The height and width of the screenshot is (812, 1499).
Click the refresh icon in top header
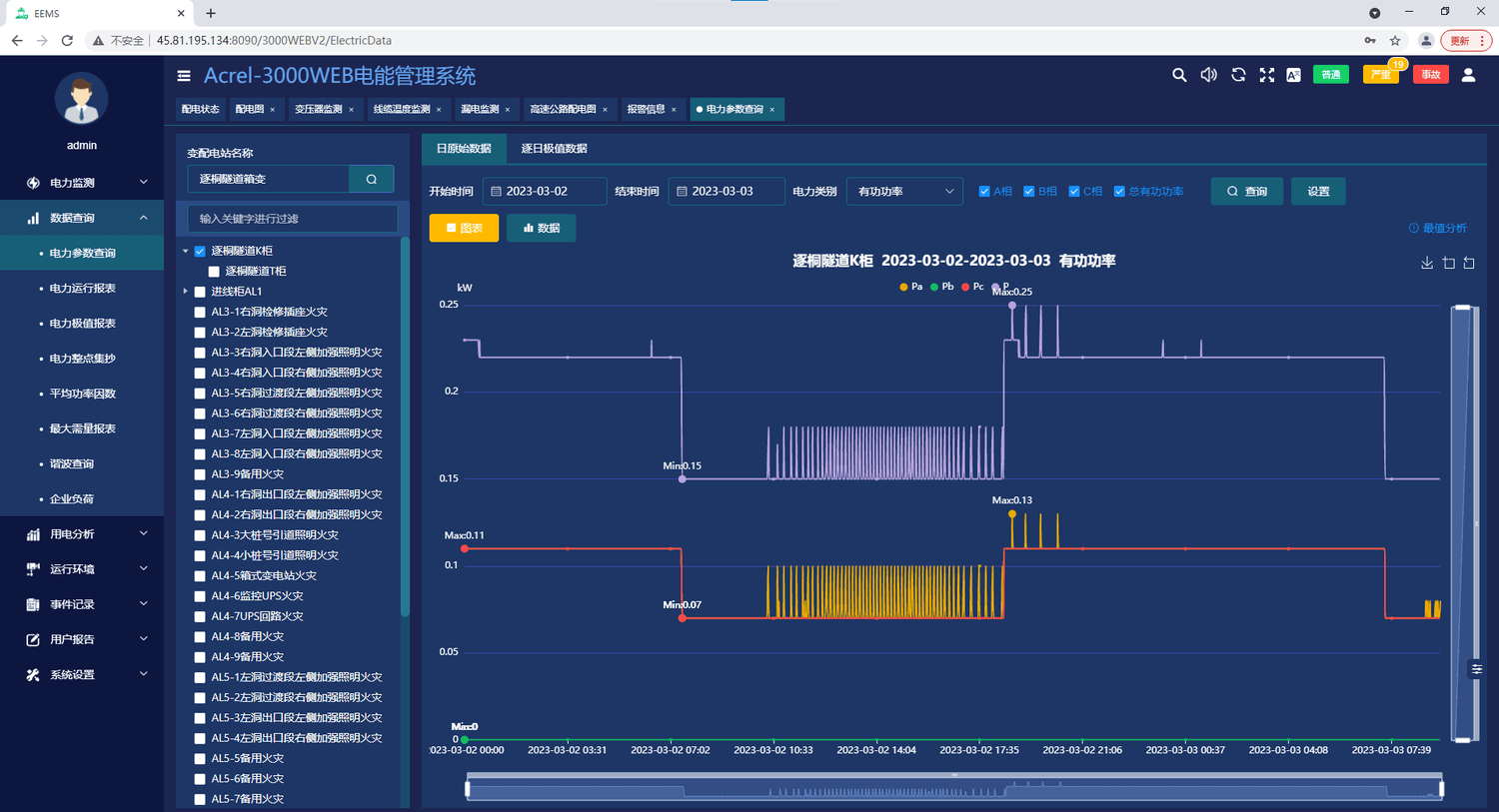[1238, 75]
